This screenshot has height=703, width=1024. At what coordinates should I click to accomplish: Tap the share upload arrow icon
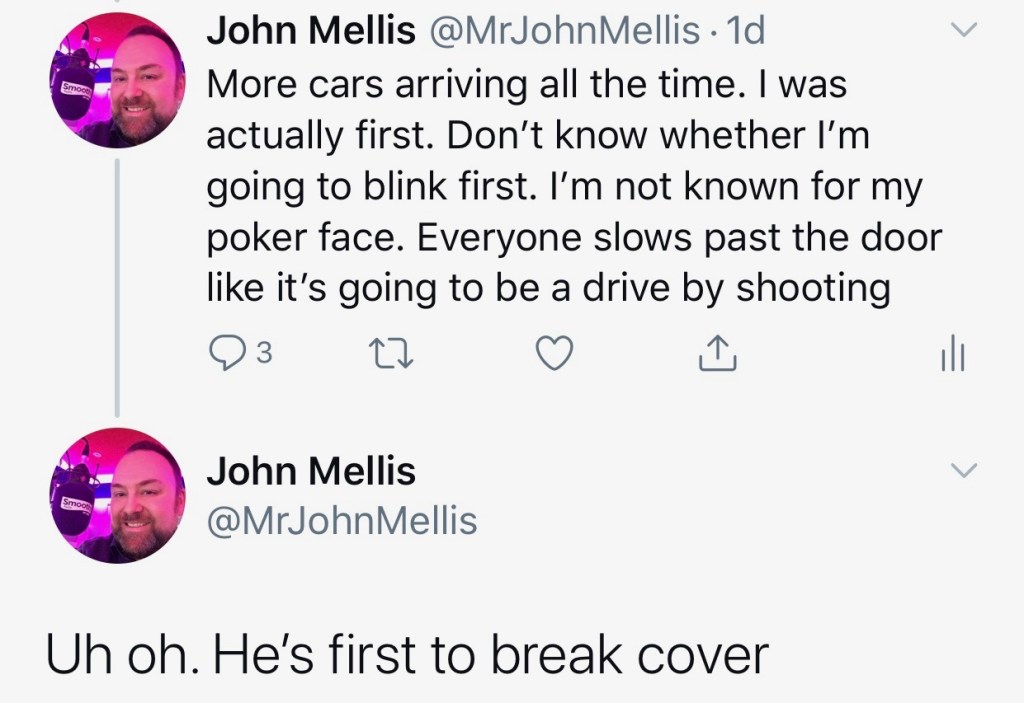point(718,352)
